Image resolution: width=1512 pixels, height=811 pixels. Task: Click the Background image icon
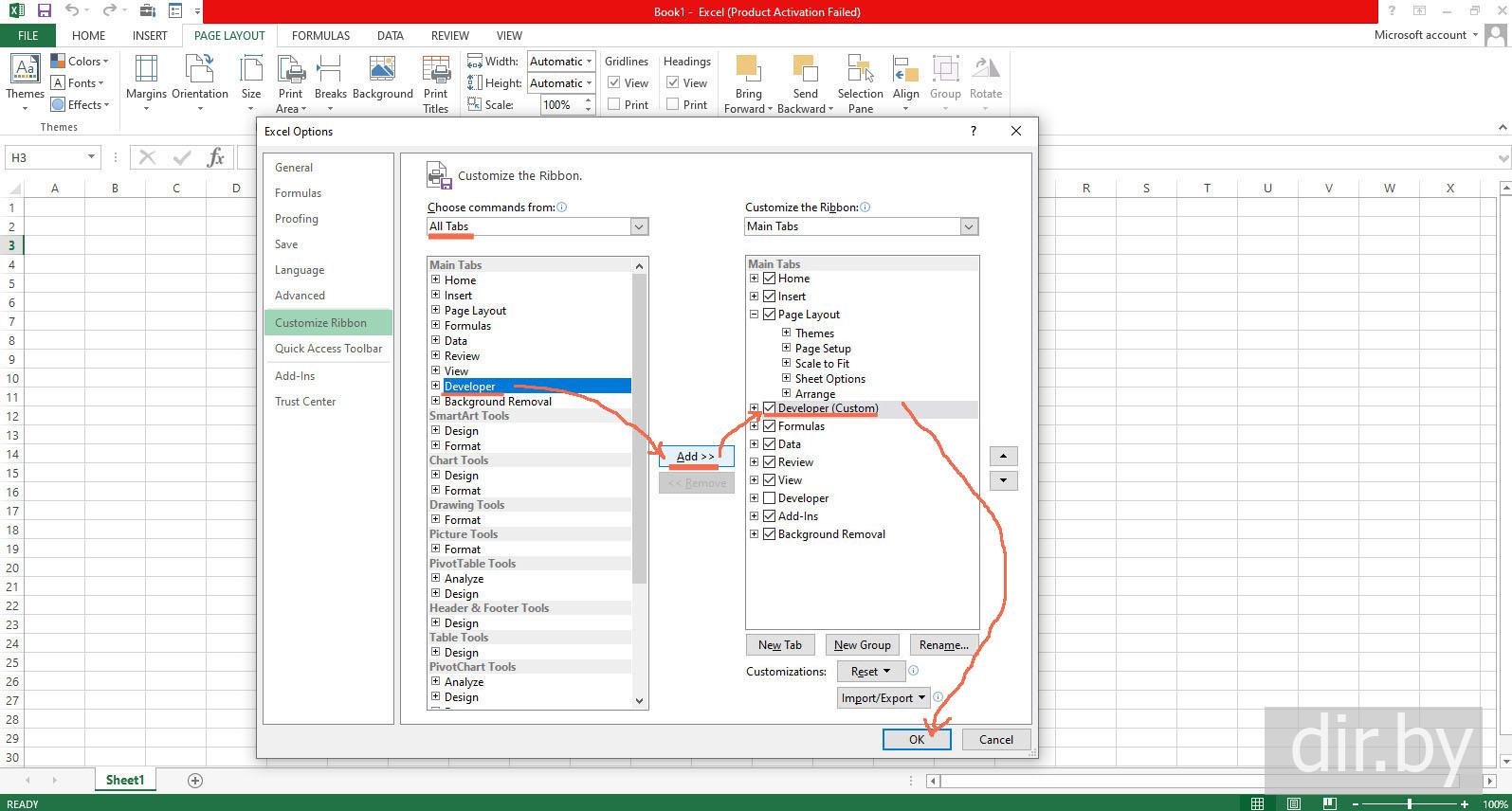coord(382,70)
